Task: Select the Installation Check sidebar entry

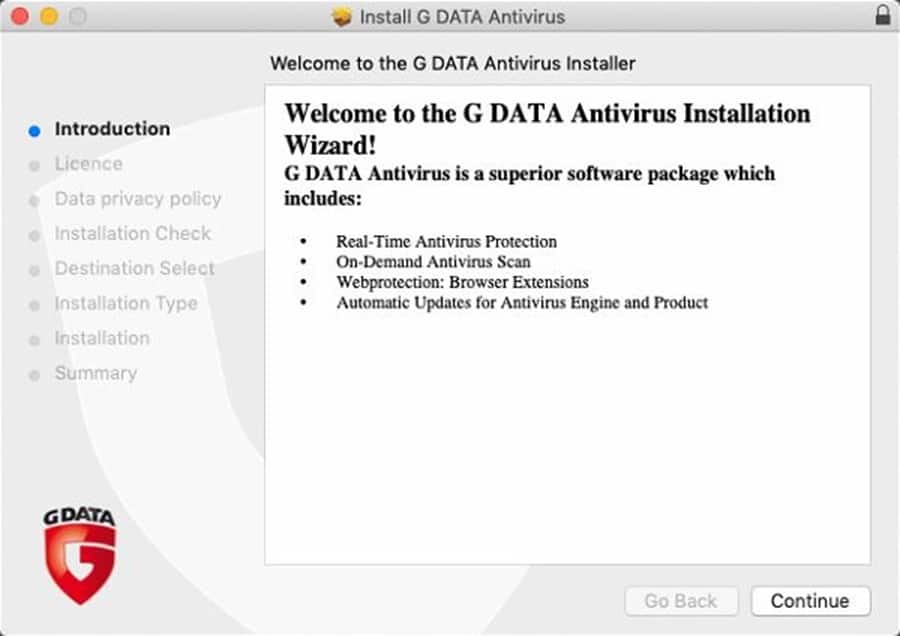Action: click(133, 234)
